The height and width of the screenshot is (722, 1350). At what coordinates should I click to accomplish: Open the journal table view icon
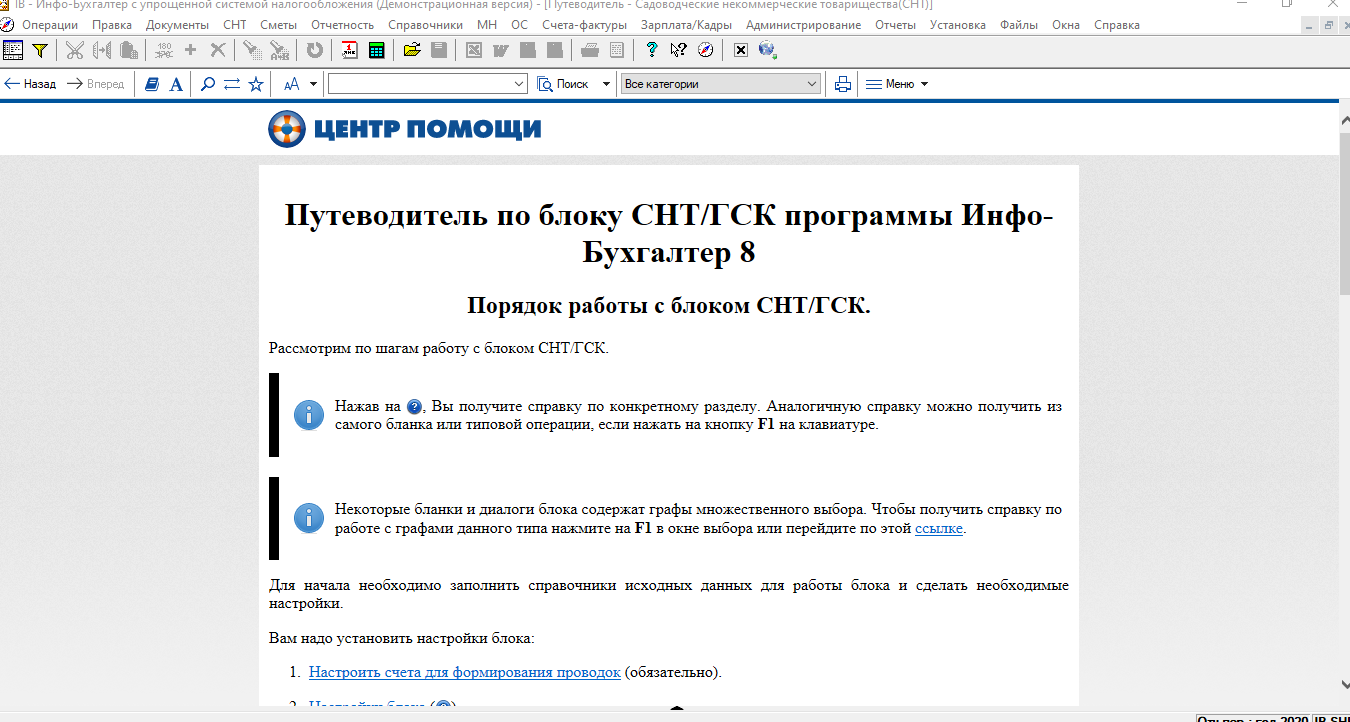coord(14,49)
